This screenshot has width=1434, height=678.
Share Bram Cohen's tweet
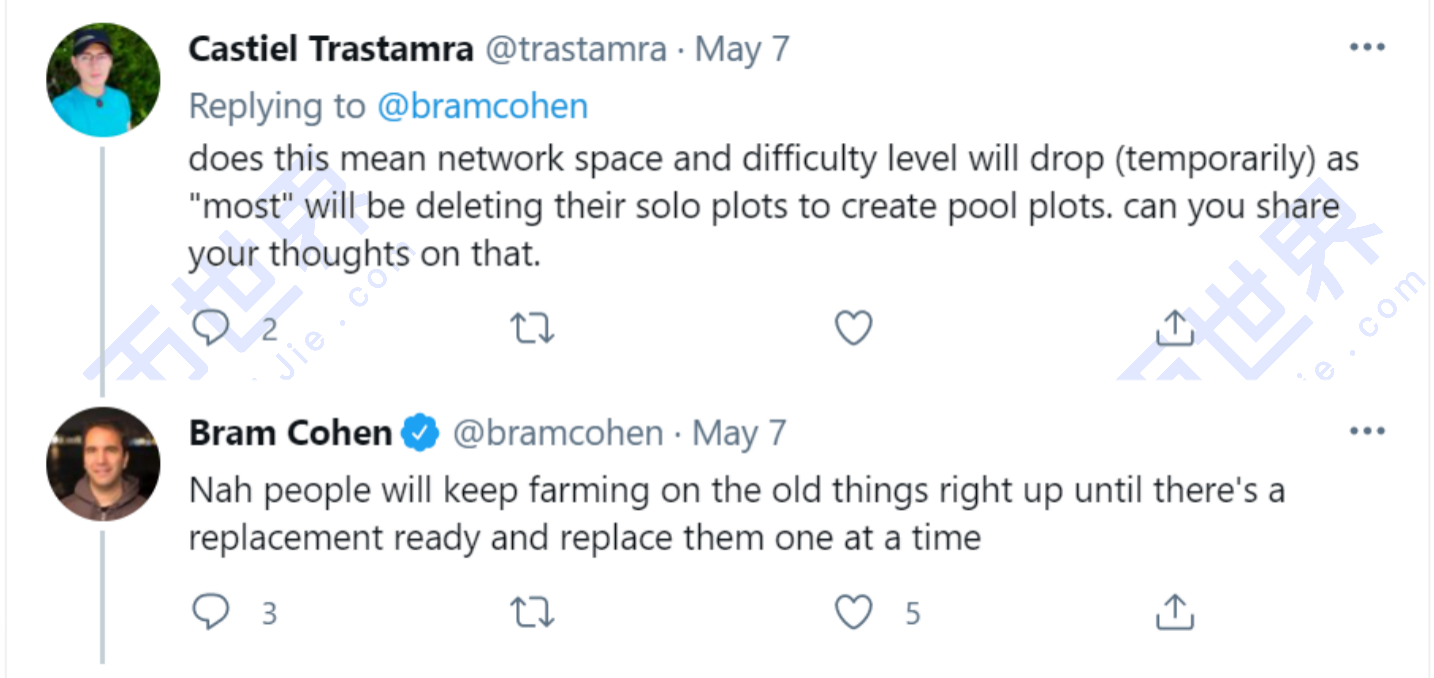(1175, 612)
